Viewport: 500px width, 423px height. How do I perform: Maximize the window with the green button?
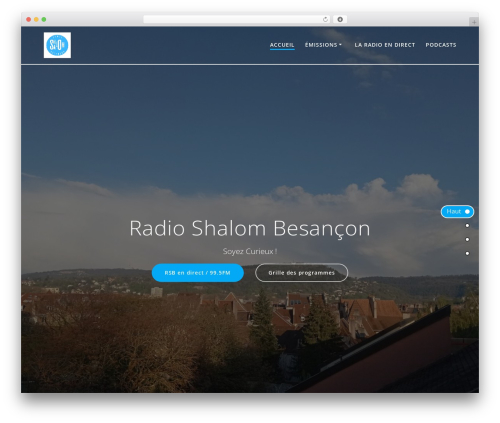point(44,19)
